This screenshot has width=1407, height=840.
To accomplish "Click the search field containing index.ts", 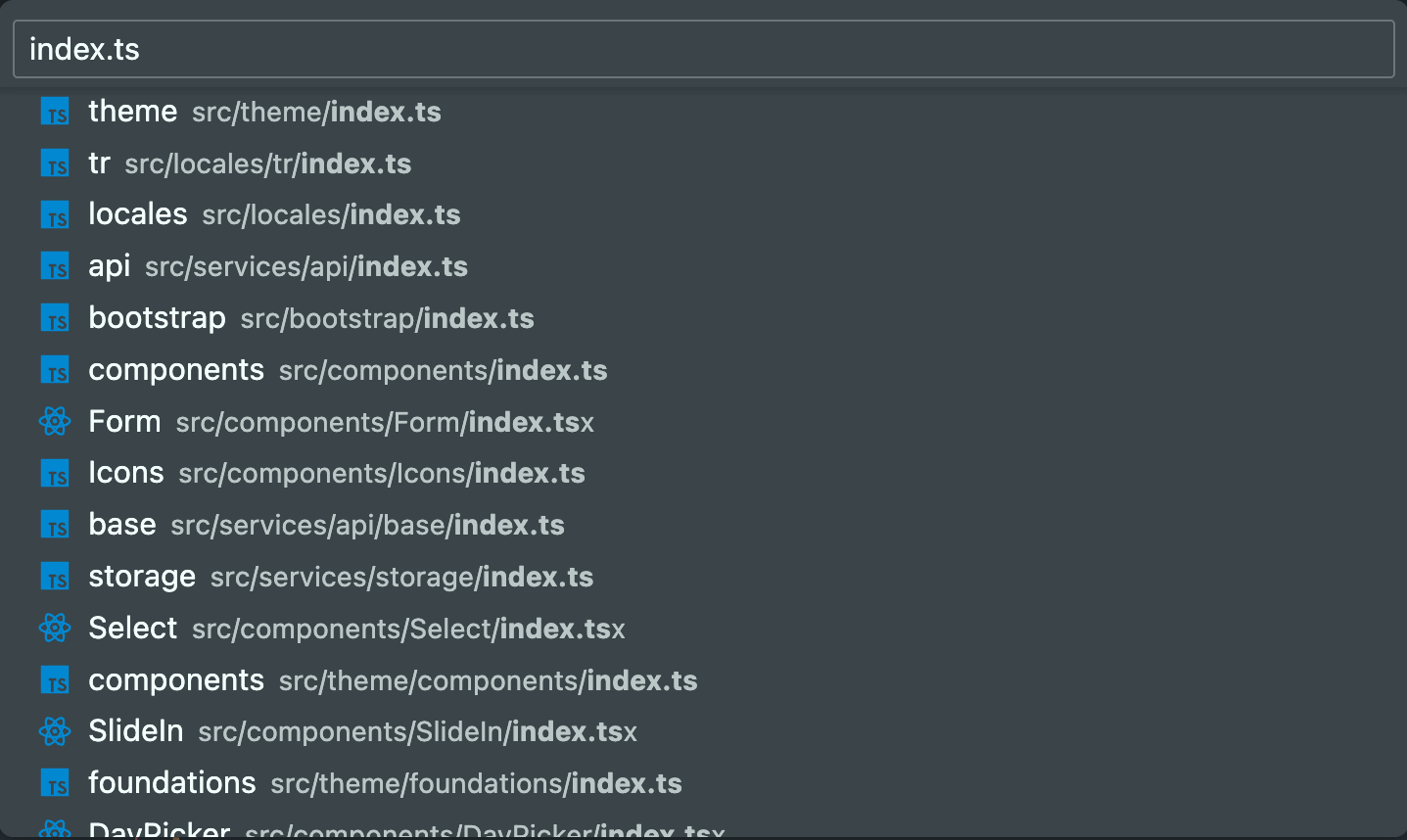I will click(703, 49).
